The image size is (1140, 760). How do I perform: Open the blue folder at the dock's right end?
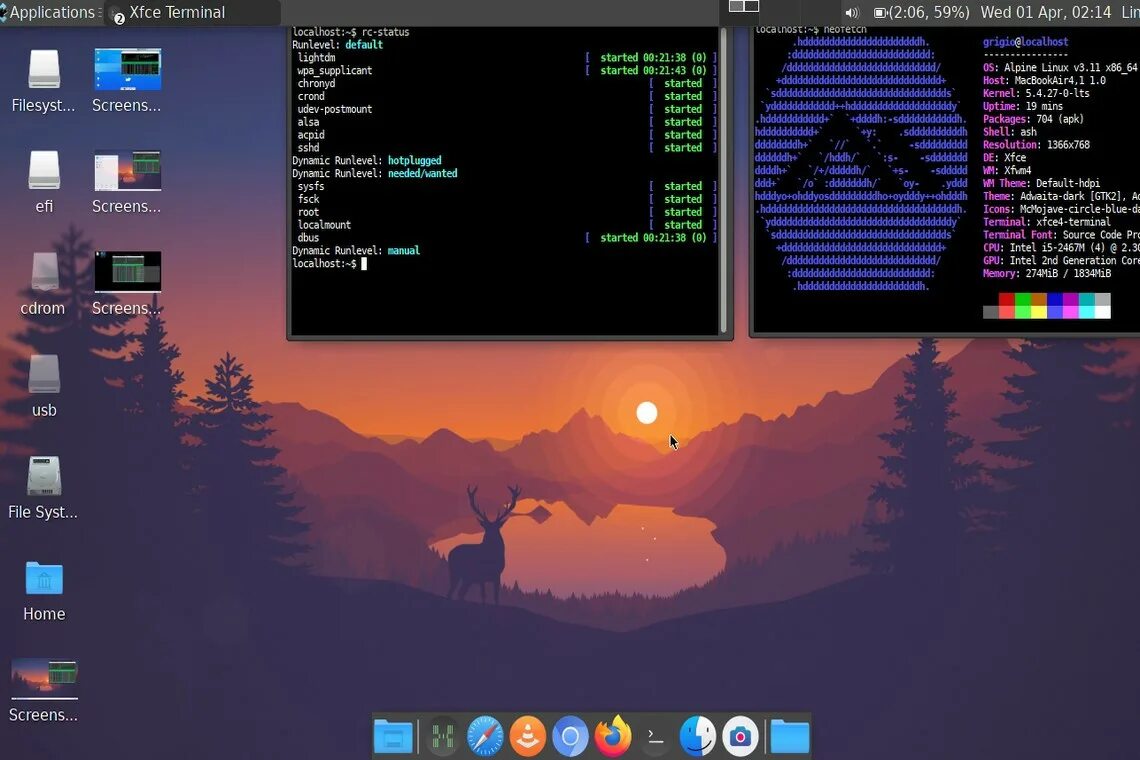click(790, 737)
